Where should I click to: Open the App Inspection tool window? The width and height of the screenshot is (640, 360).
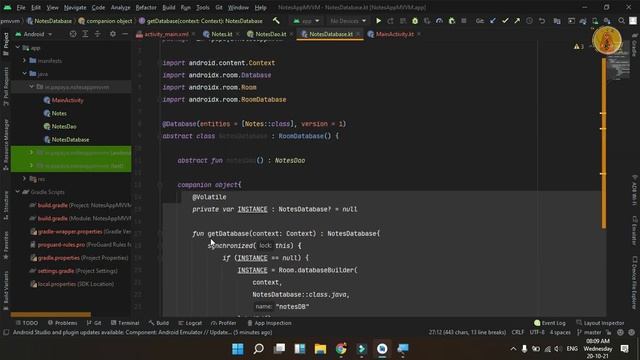[x=269, y=323]
